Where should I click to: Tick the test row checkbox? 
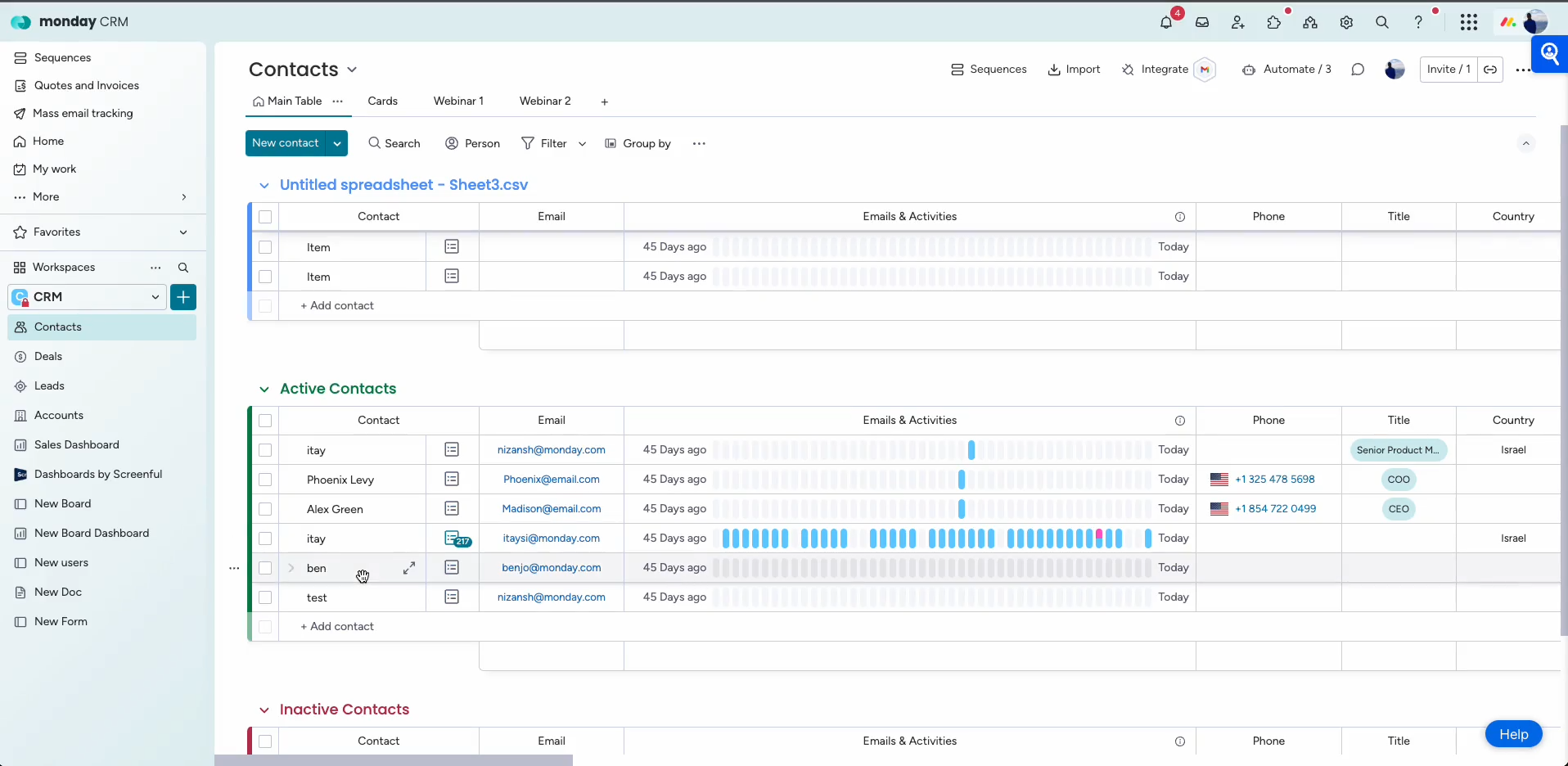265,597
